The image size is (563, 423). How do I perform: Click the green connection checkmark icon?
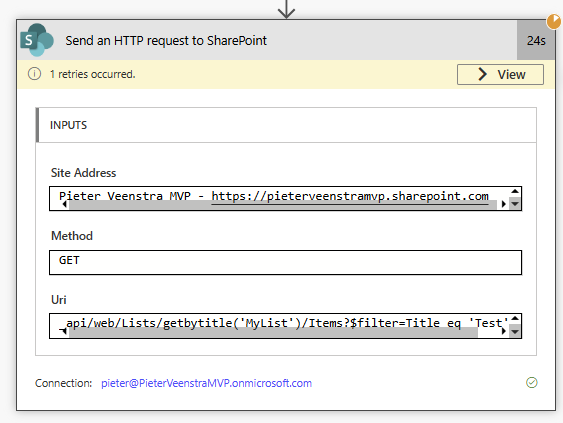[532, 382]
